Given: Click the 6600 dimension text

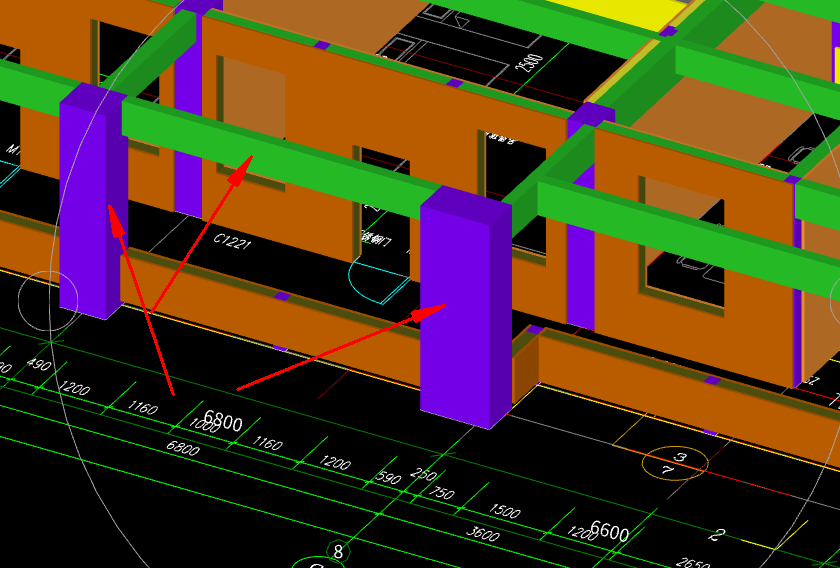Looking at the screenshot, I should [x=609, y=530].
